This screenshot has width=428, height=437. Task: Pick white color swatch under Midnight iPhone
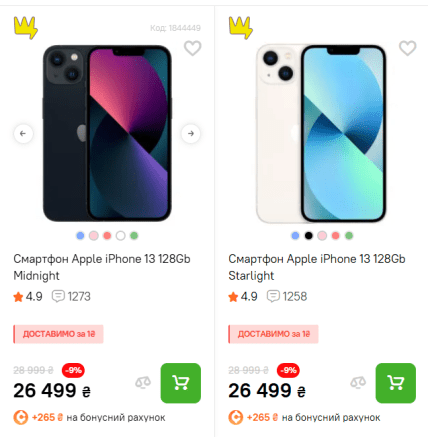click(120, 236)
